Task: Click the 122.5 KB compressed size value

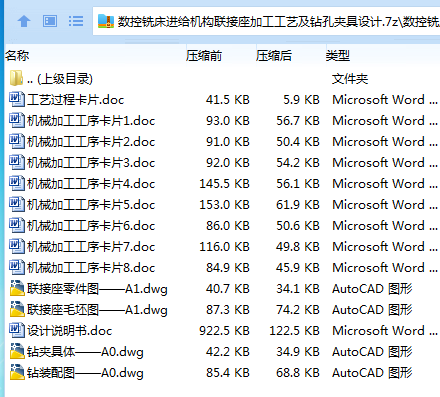Action: pos(294,331)
